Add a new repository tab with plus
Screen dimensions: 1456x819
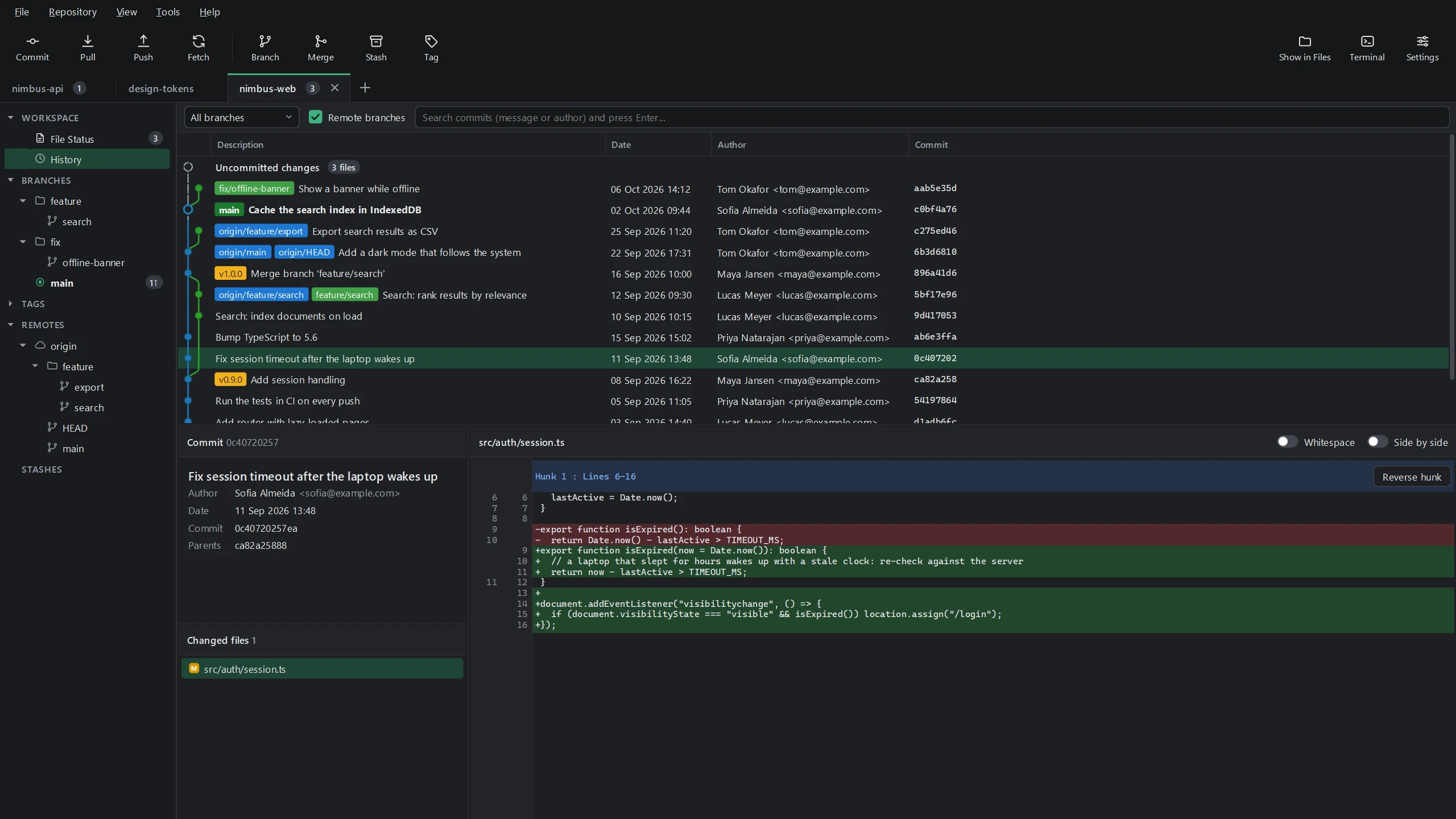coord(365,88)
